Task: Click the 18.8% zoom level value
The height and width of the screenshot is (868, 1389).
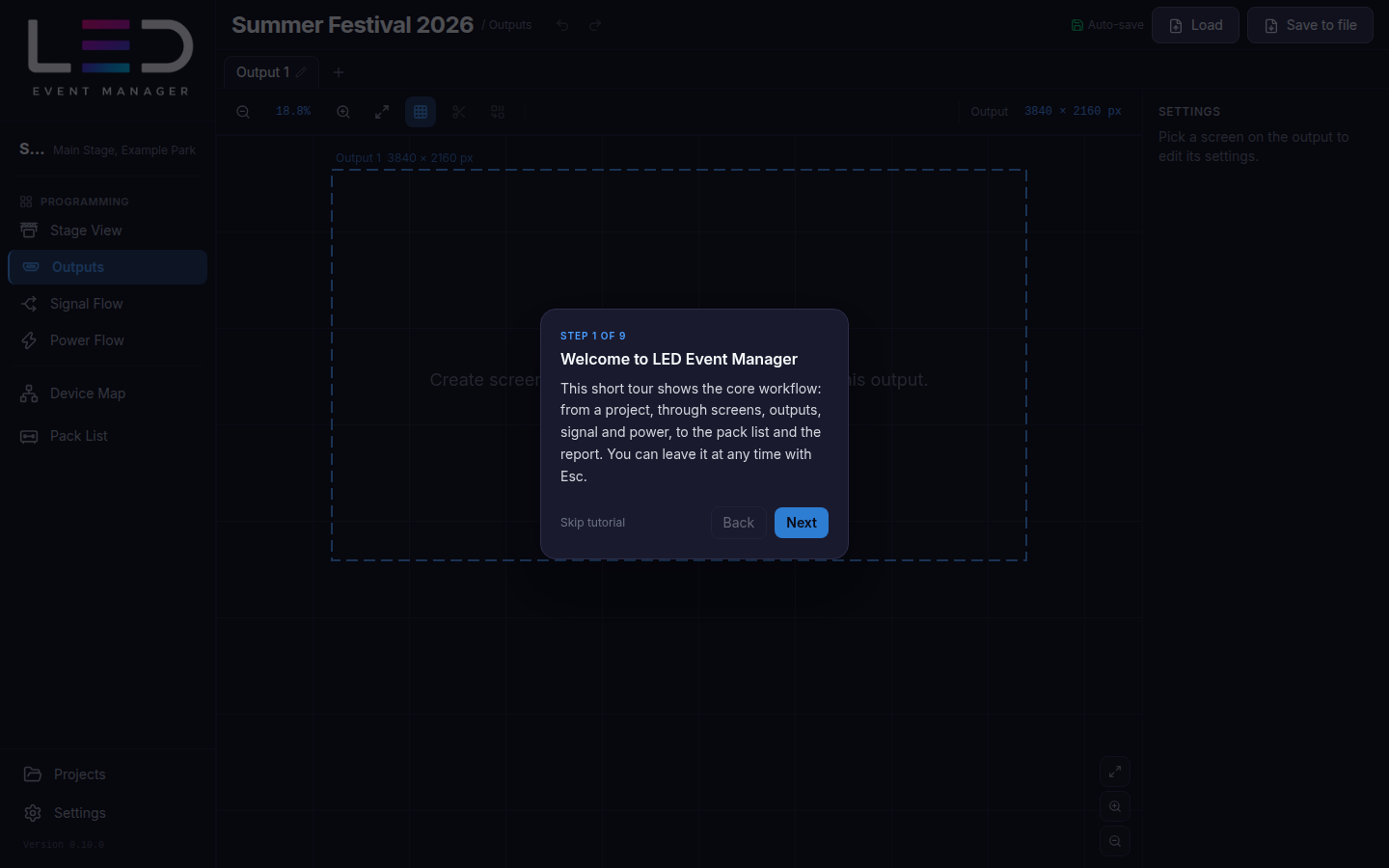Action: 293,112
